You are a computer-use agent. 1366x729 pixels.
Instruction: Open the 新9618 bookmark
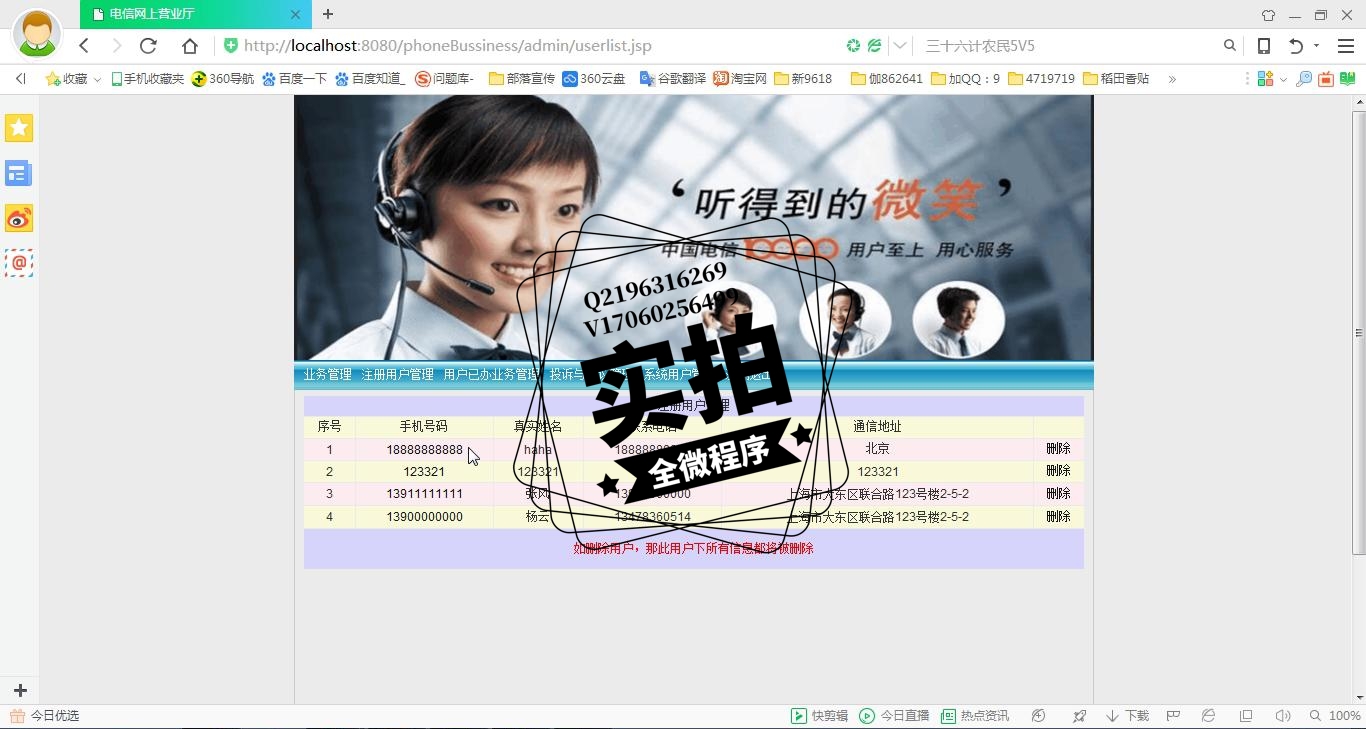click(803, 78)
